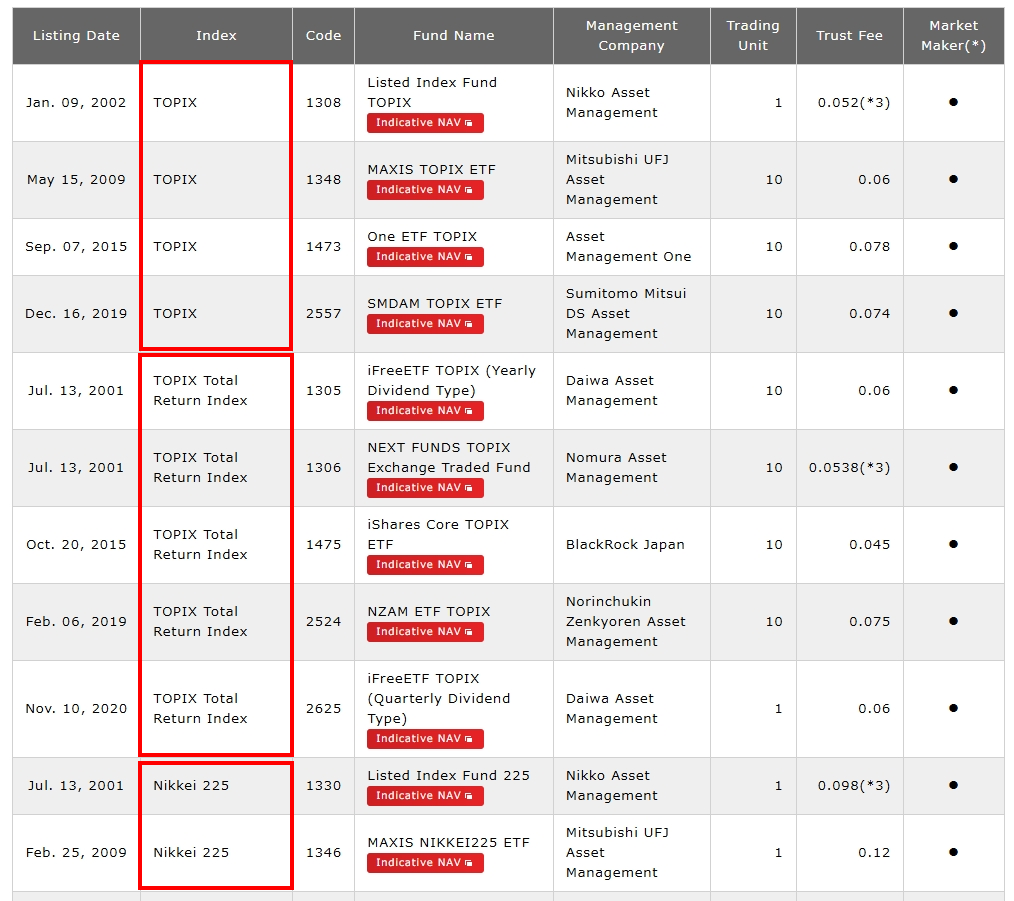The width and height of the screenshot is (1014, 901).
Task: Click the fund name One ETF TOPIX
Action: coord(422,237)
